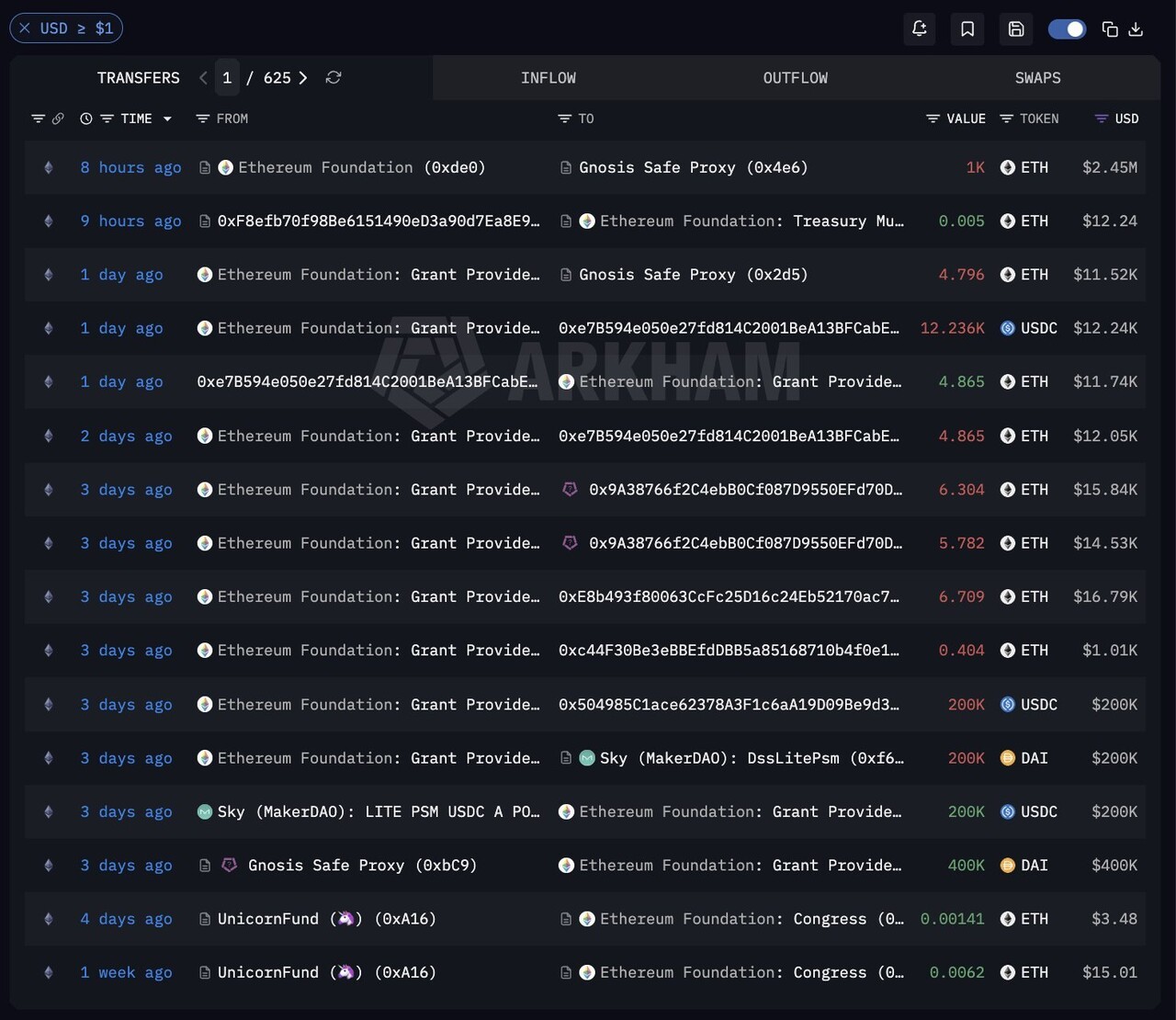Refresh the transfers list

pos(334,78)
